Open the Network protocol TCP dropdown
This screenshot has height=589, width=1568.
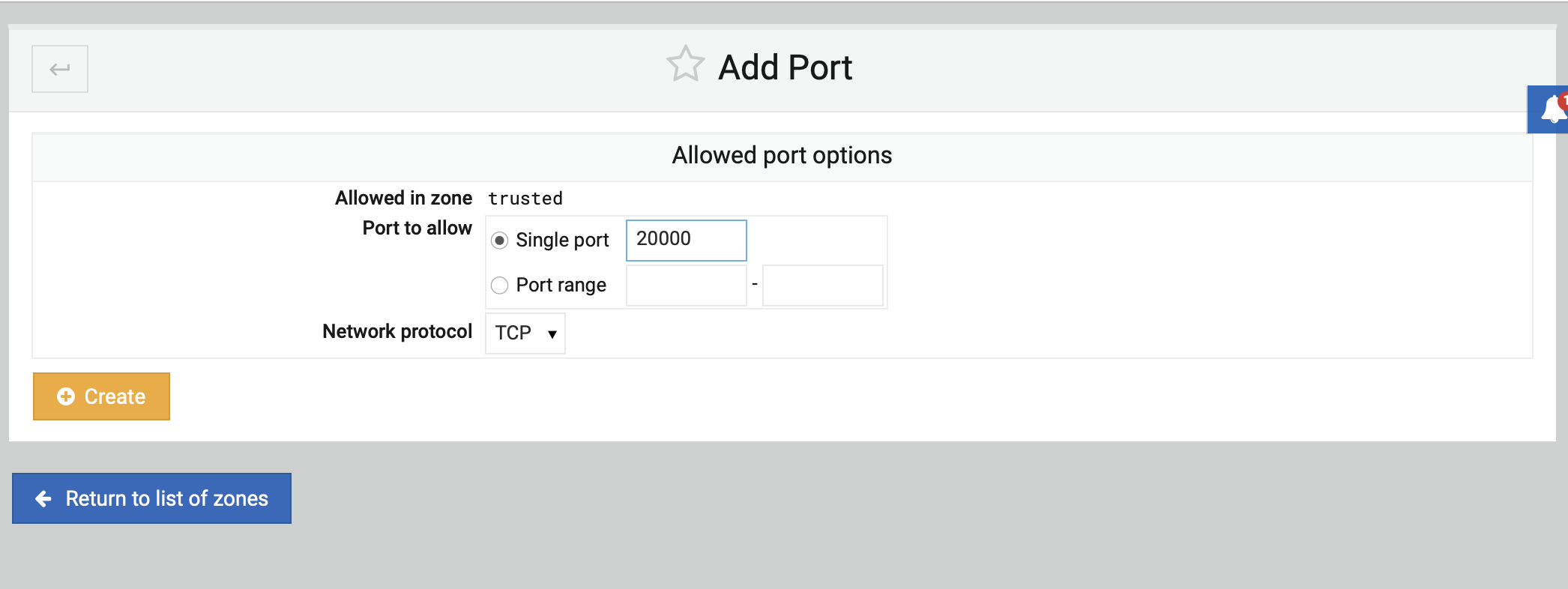525,333
